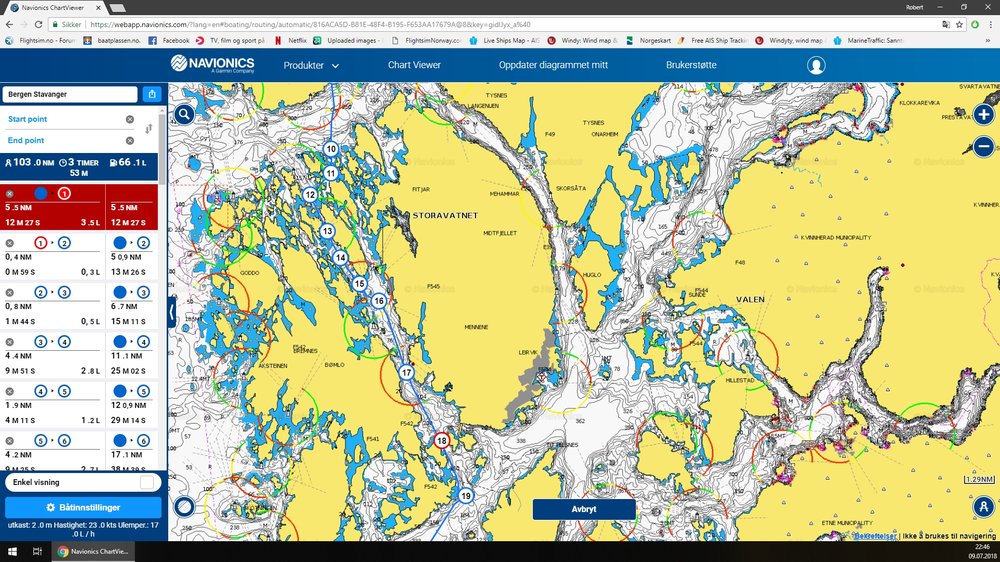
Task: Open Windows Task View
Action: click(37, 551)
